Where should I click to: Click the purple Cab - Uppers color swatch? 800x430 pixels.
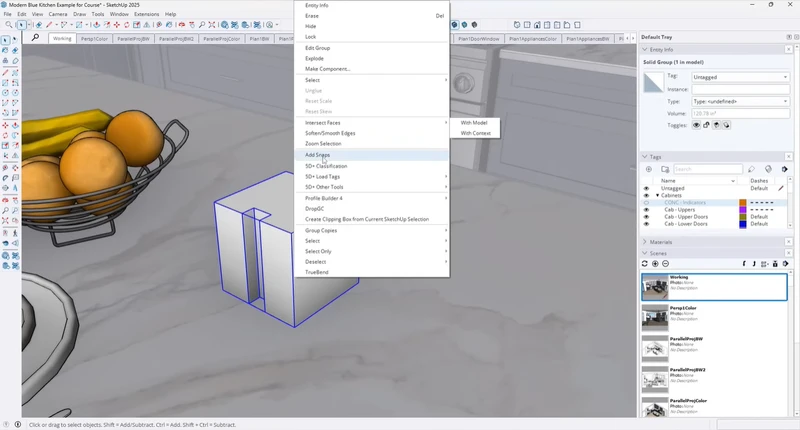[x=743, y=210]
